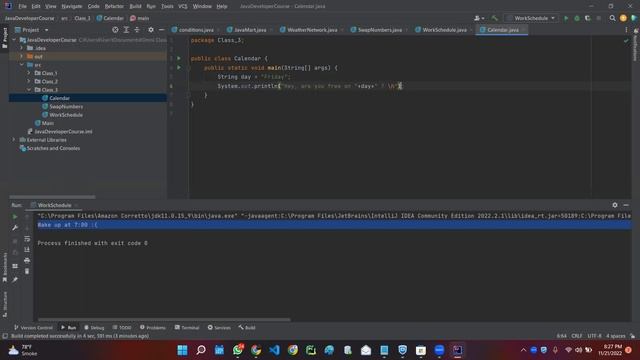This screenshot has width=640, height=360.
Task: Open the VCS menu
Action: 182,6
